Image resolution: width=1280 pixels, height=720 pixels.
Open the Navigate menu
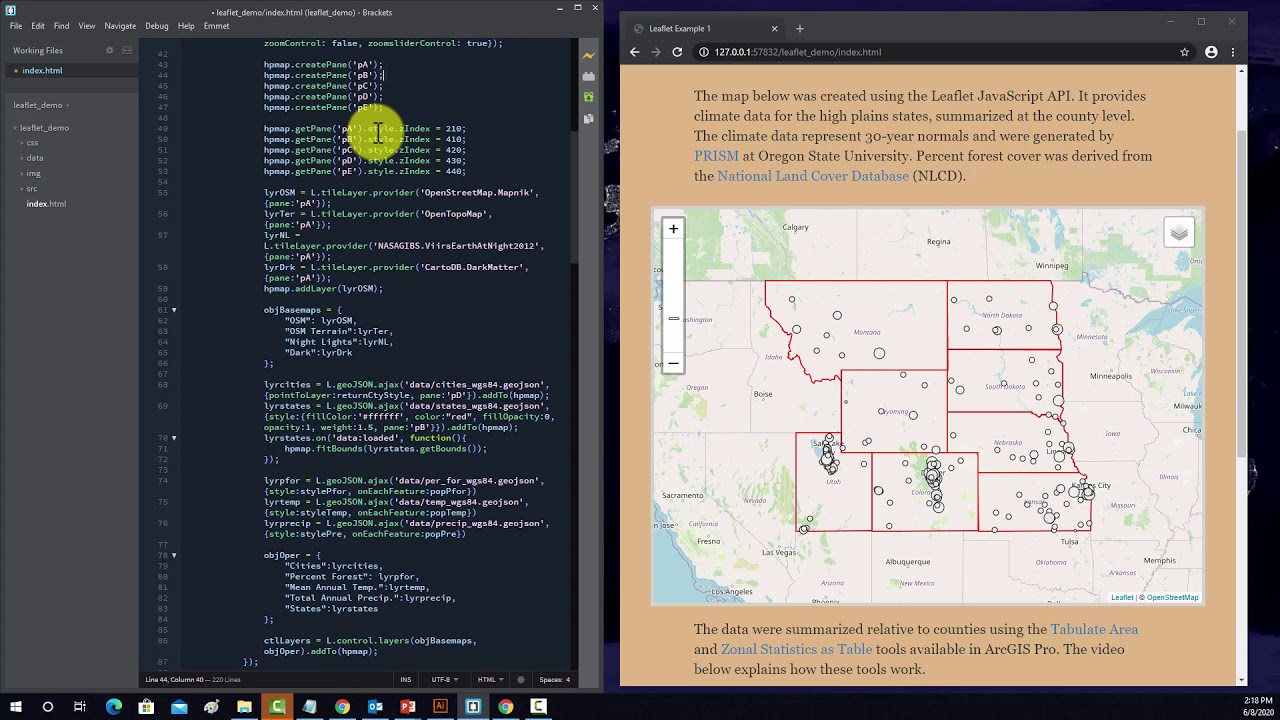point(120,26)
